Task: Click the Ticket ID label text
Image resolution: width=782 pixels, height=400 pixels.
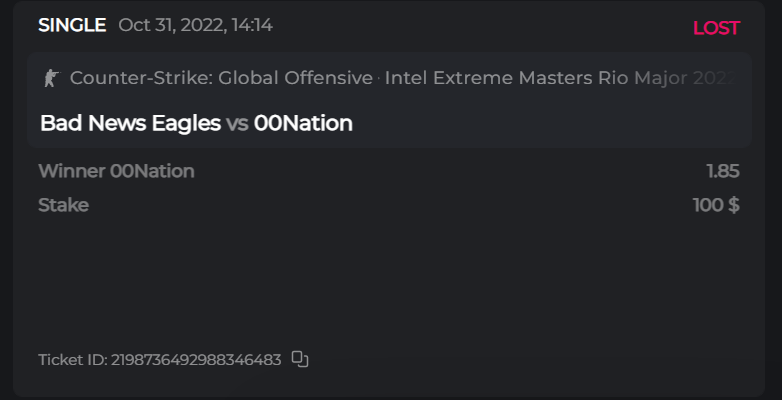Action: click(x=72, y=360)
